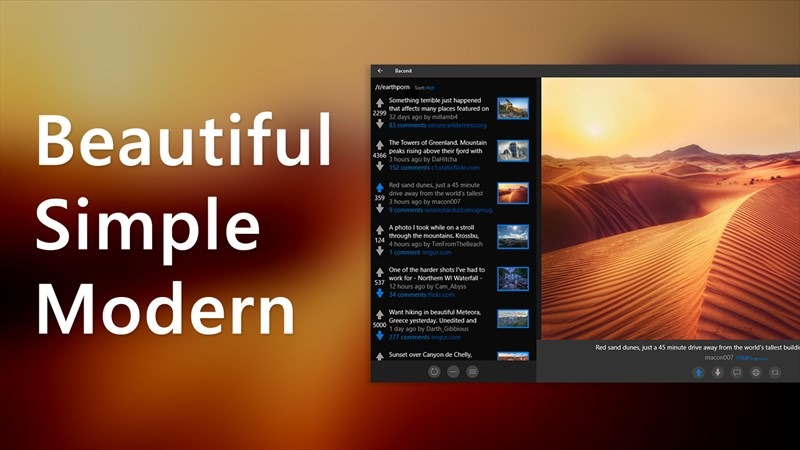
Task: Downvote the 'Red sand dunes' list post
Action: tap(380, 208)
